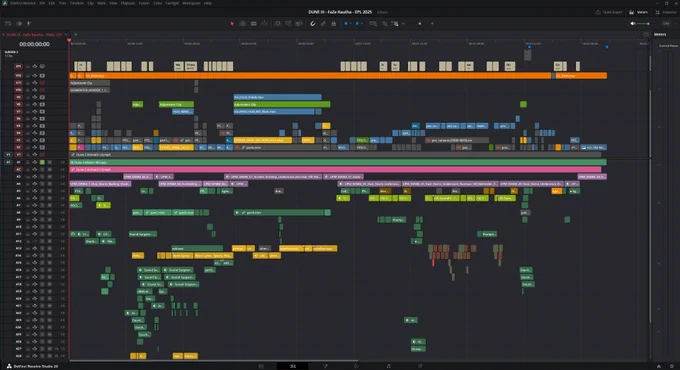Open the Deliver page icon in bottom bar
This screenshot has height=370, width=680.
(420, 366)
